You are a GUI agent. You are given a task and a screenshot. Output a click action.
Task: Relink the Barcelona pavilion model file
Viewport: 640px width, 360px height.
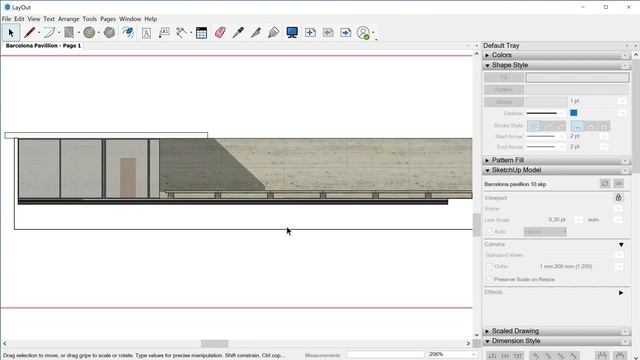coord(619,184)
